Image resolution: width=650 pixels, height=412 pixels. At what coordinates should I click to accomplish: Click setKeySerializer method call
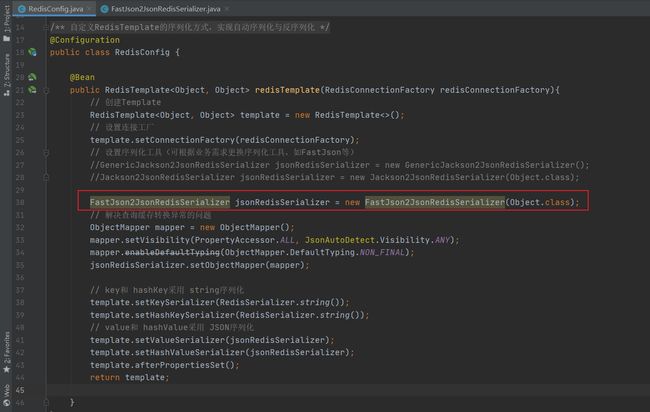175,302
